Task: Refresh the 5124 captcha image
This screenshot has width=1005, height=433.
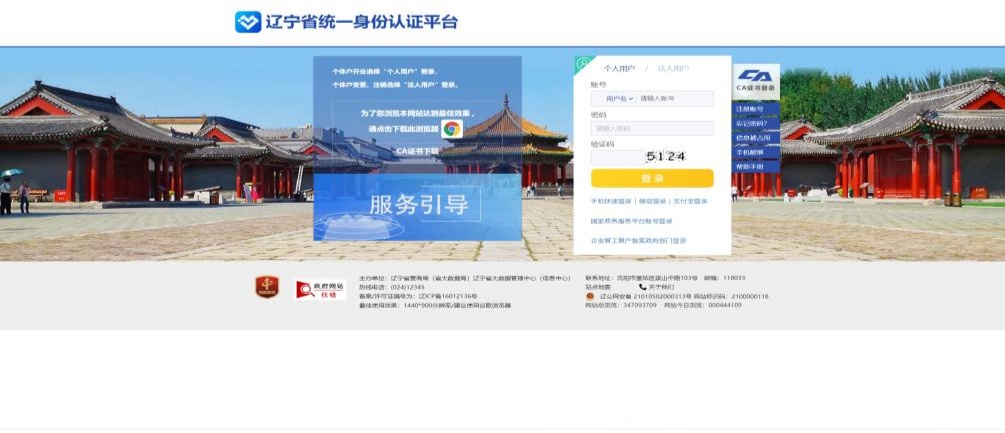Action: coord(667,156)
